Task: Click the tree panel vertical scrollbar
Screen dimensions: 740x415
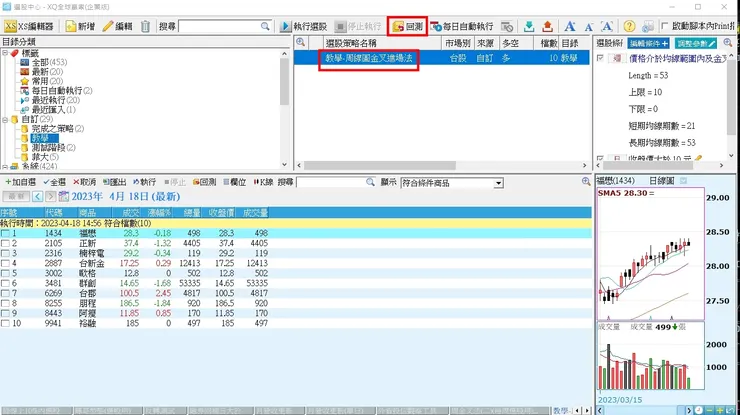Action: tap(284, 81)
